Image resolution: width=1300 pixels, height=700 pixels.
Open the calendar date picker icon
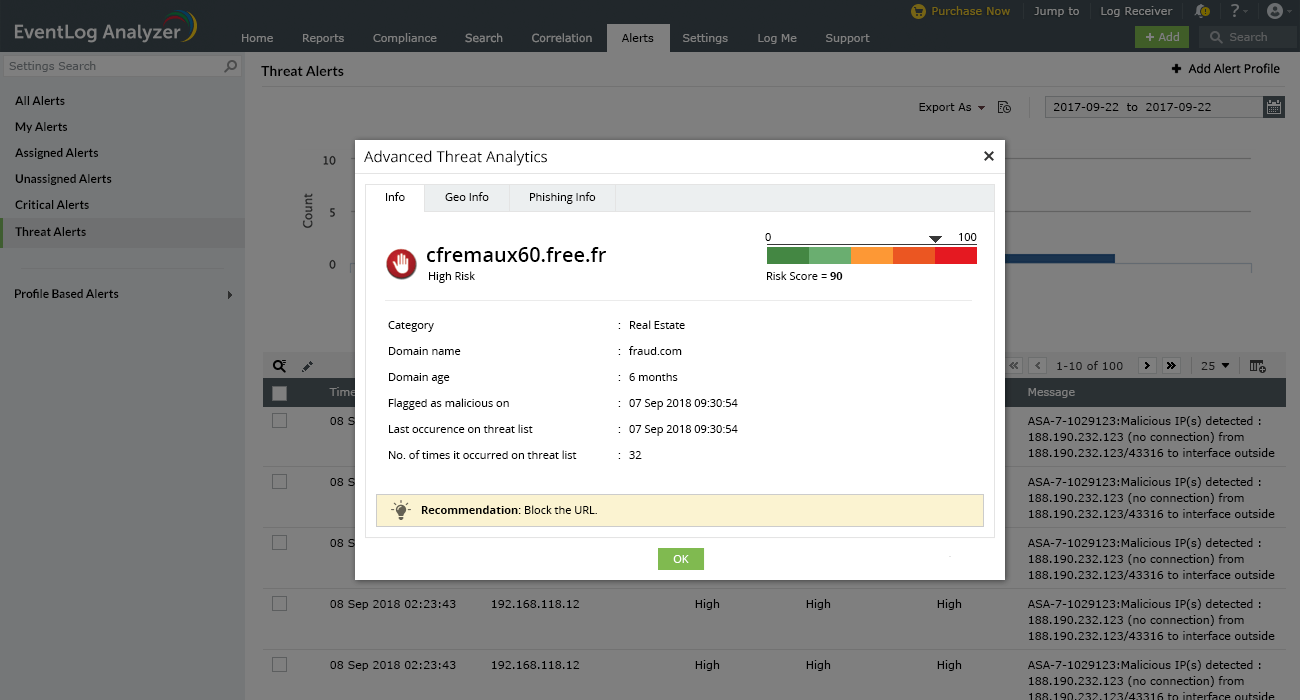coord(1274,107)
